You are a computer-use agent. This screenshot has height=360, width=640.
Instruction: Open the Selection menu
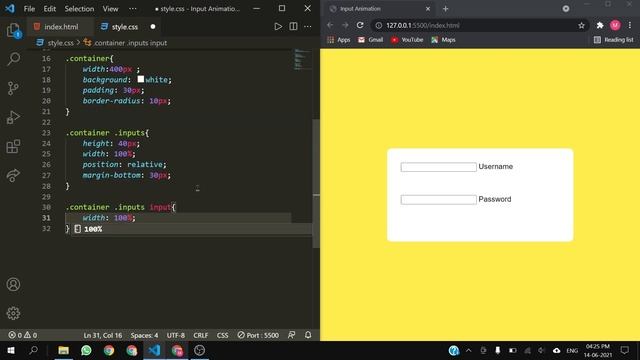tap(79, 9)
